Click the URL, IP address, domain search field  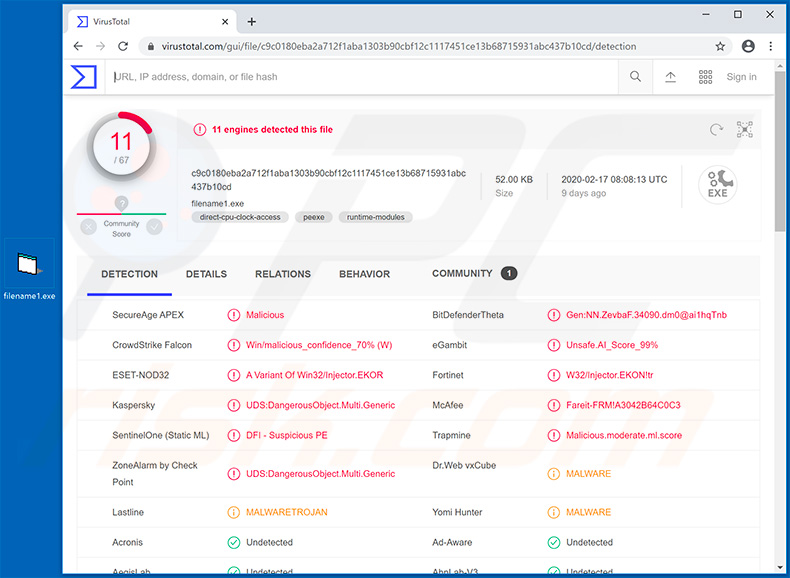click(362, 77)
